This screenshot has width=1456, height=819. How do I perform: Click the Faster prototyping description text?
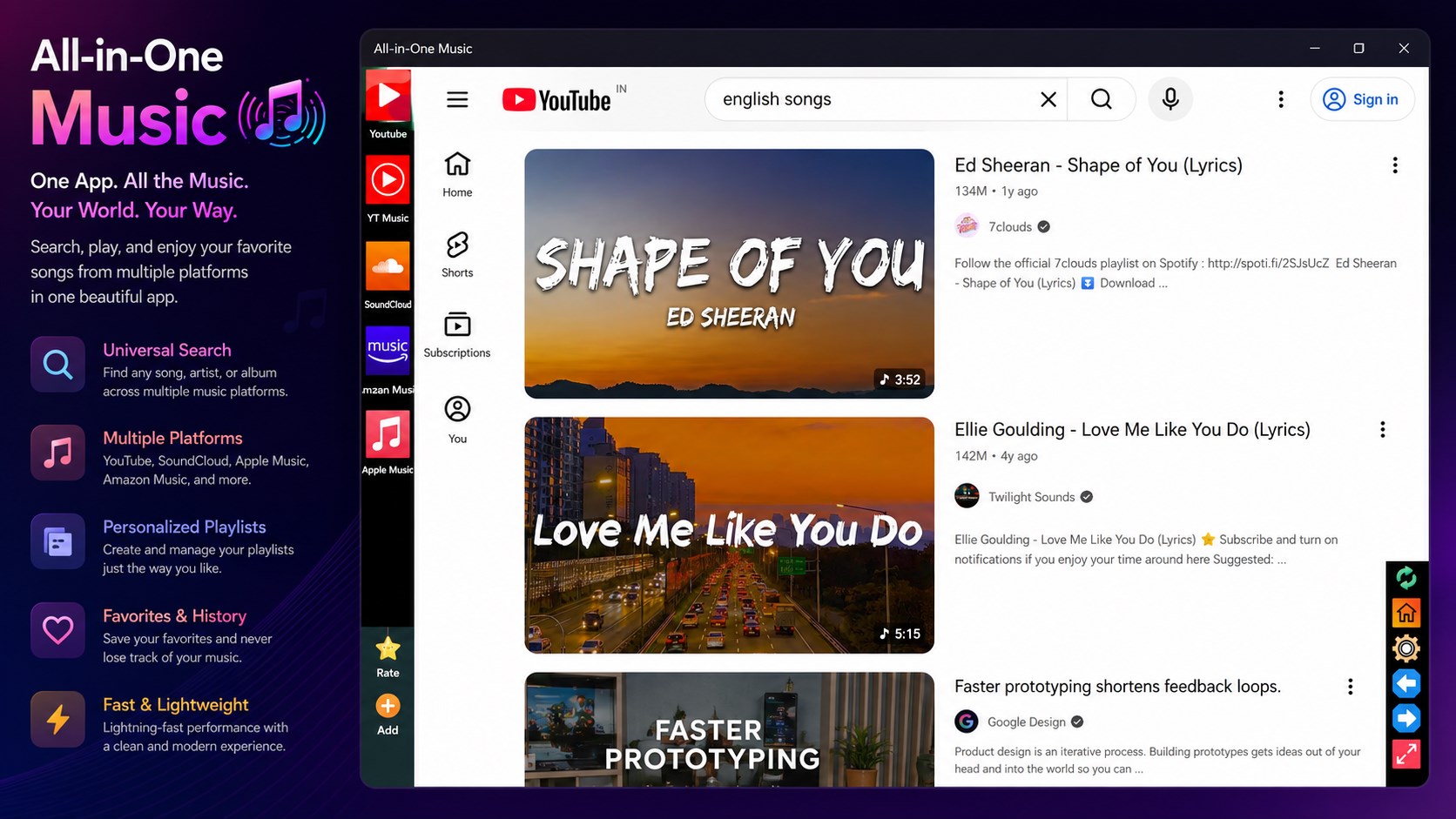pos(1157,760)
